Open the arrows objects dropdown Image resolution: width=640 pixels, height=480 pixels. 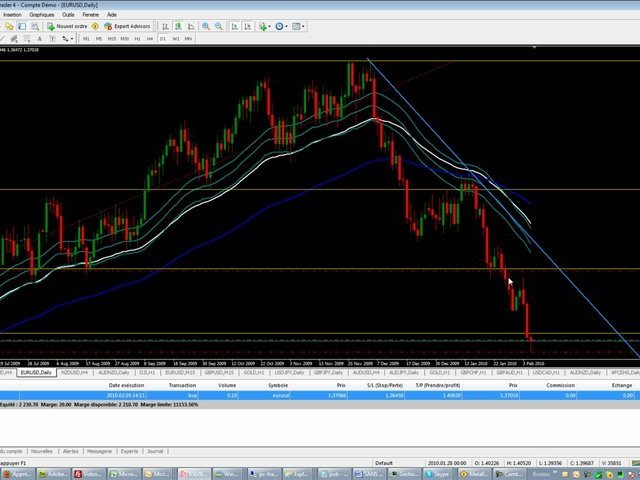click(68, 38)
